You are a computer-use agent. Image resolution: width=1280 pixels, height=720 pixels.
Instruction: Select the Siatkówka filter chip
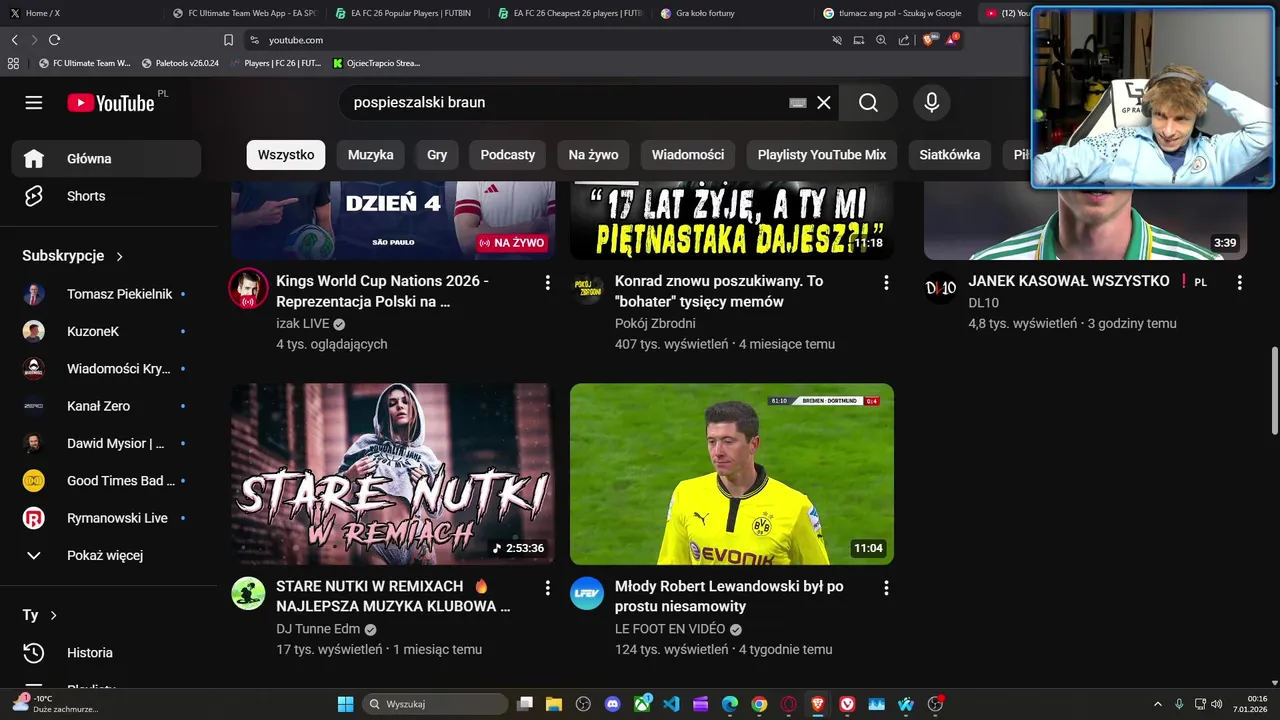click(950, 155)
